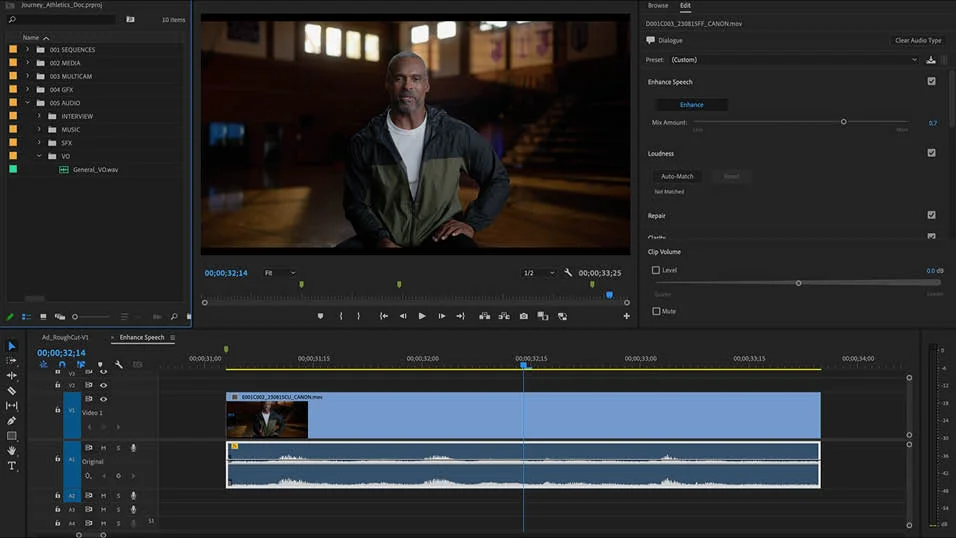Select the Type tool

12,466
